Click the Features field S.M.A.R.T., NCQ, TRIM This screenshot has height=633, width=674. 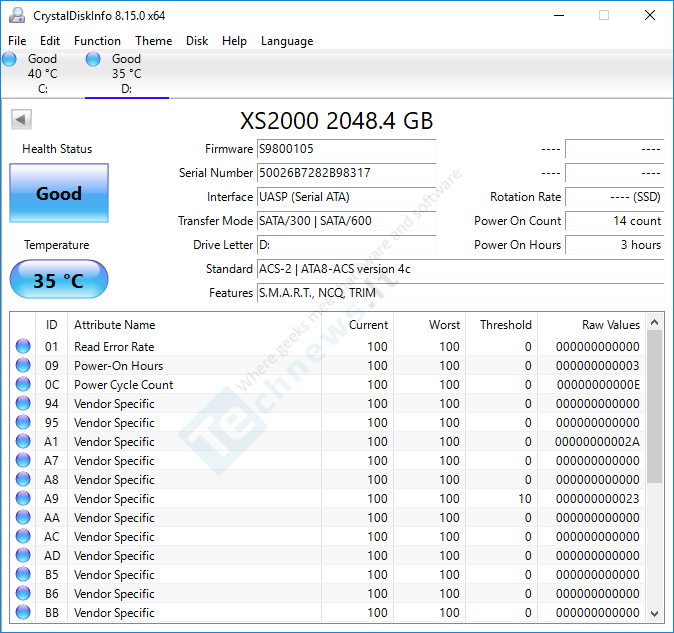461,293
